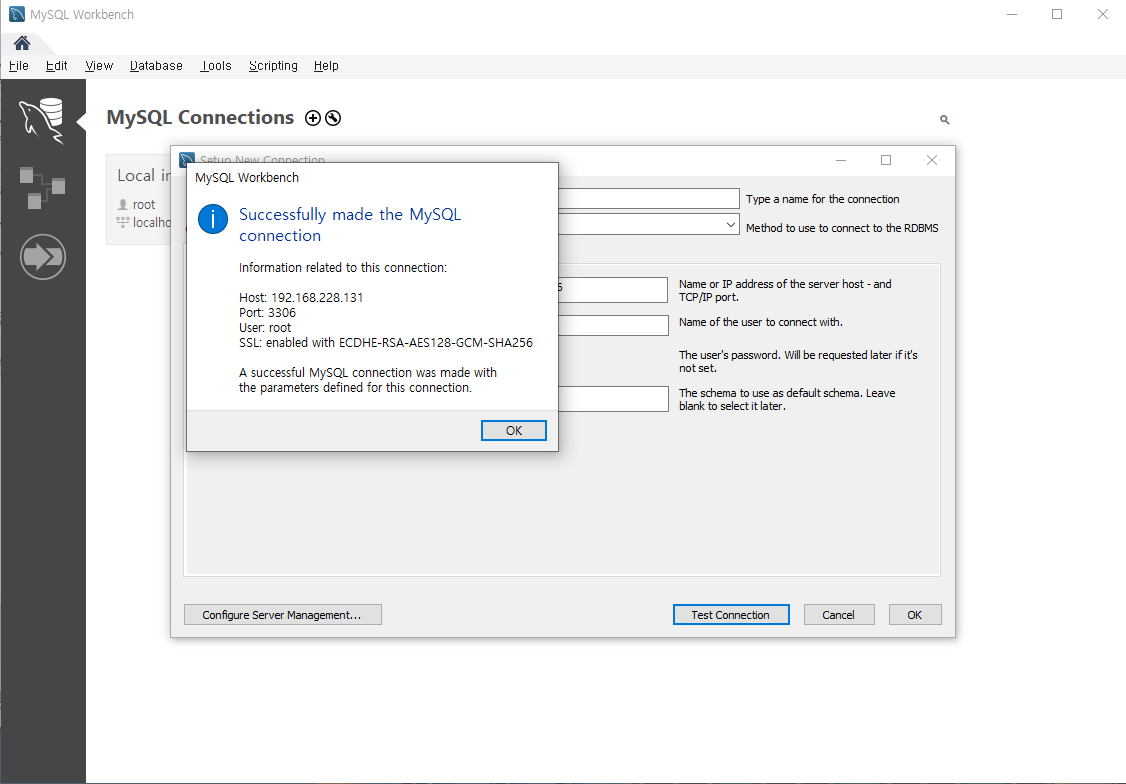Open the Help menu
The image size is (1126, 784).
(326, 65)
